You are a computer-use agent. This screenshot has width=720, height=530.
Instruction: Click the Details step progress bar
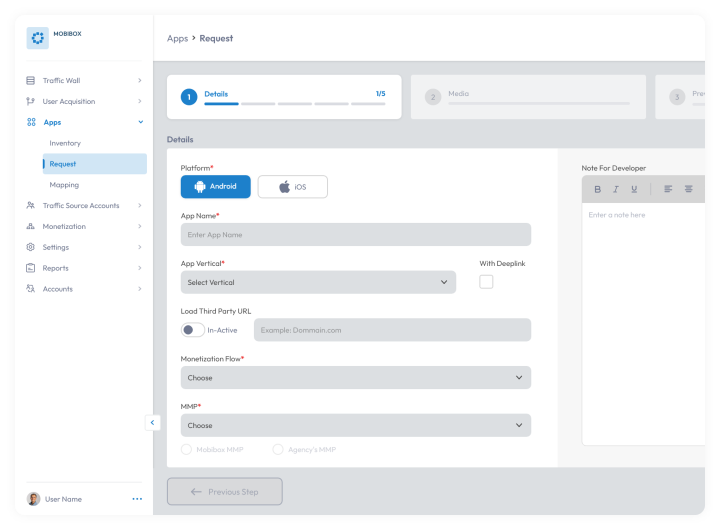click(295, 104)
